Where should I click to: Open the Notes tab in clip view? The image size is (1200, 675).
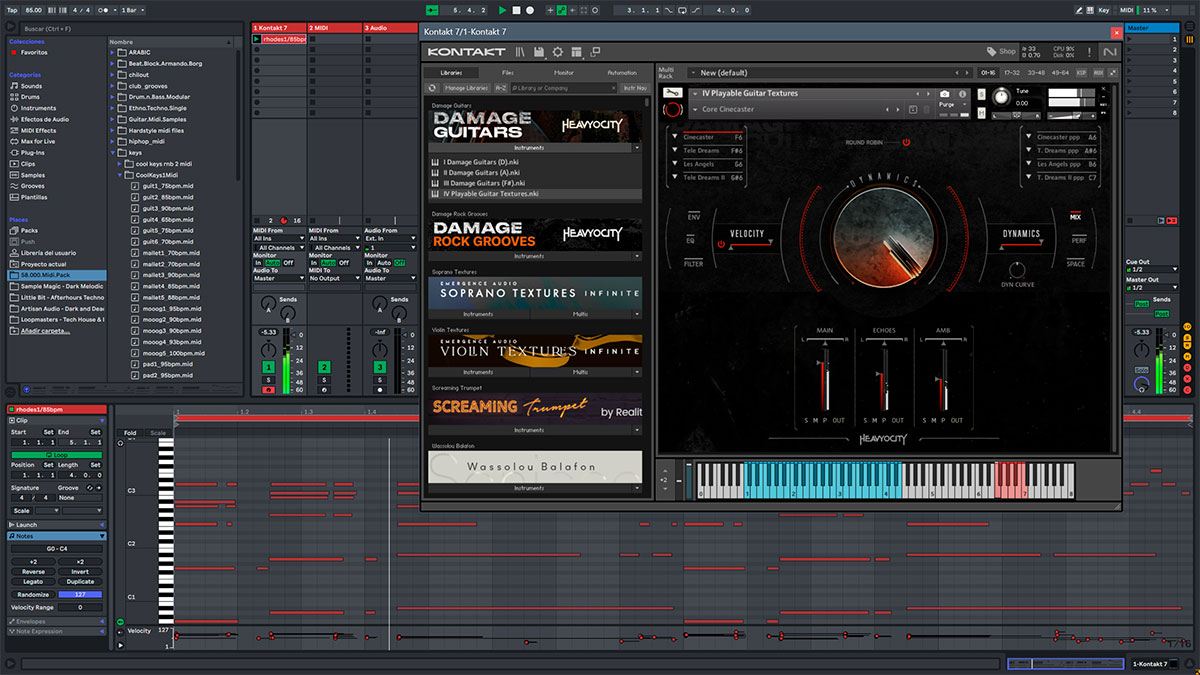pos(57,536)
